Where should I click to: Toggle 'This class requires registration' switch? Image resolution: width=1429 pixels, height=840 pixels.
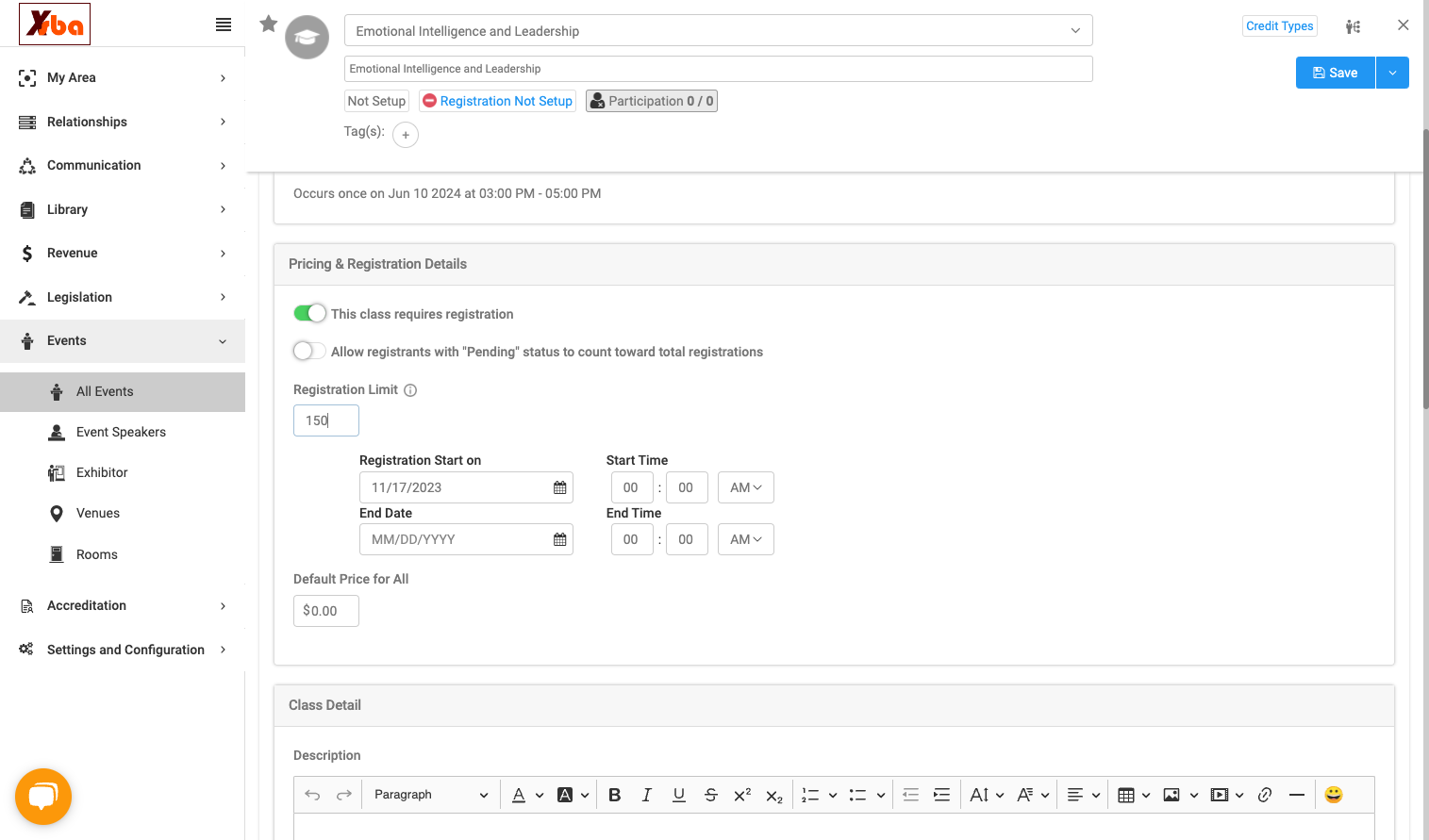[309, 313]
